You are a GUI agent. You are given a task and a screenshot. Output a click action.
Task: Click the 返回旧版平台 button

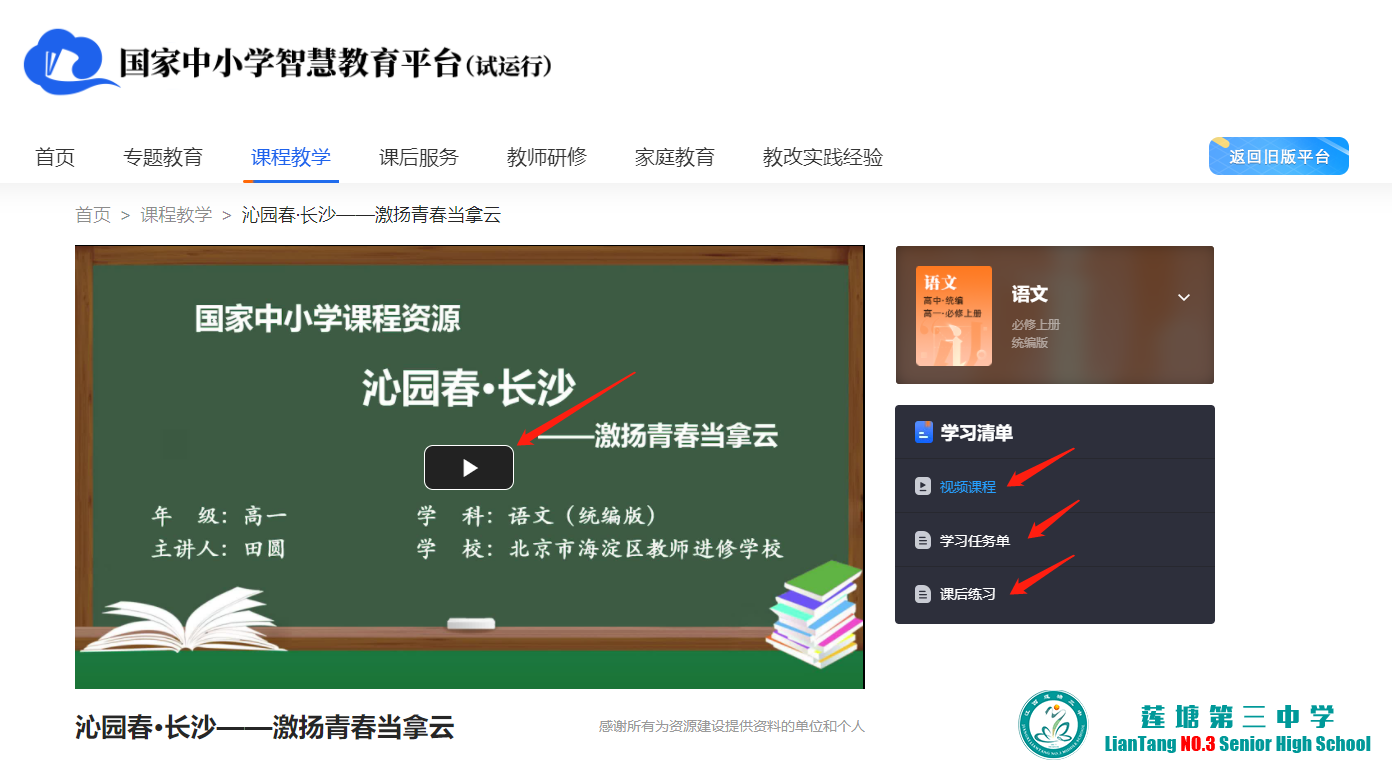pyautogui.click(x=1279, y=156)
